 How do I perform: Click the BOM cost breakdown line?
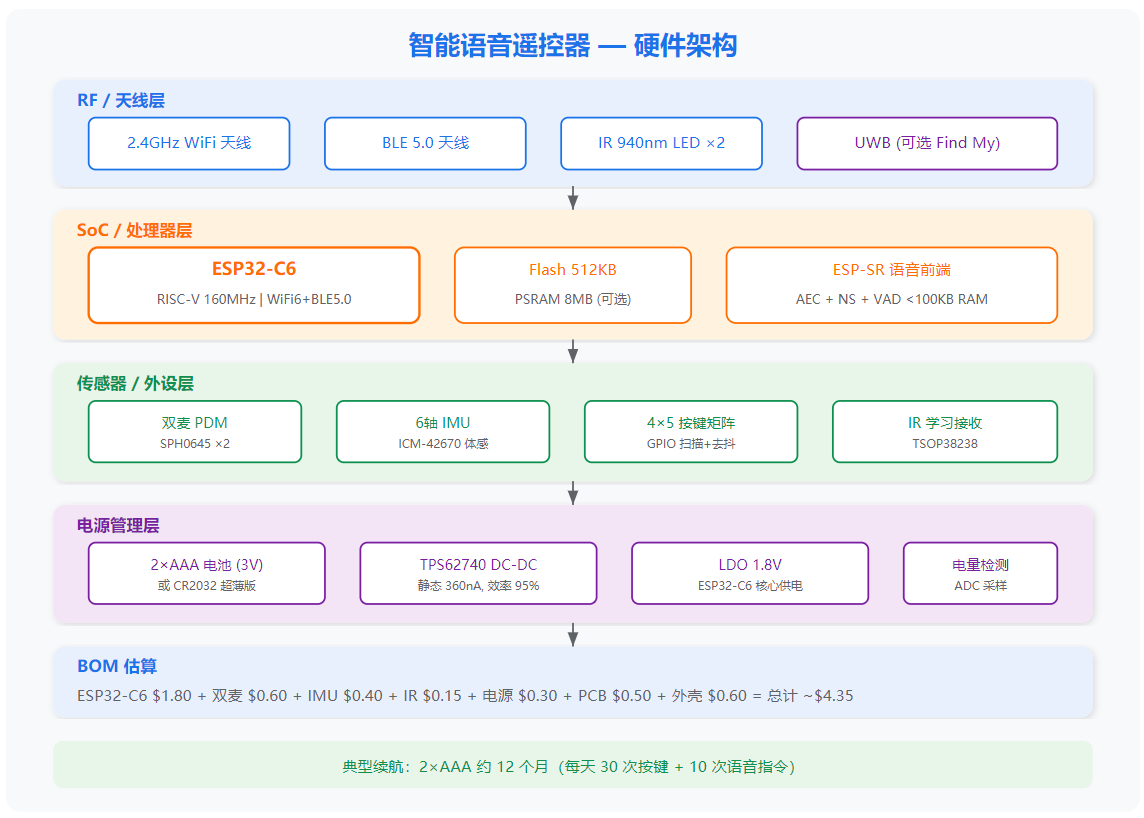point(465,695)
